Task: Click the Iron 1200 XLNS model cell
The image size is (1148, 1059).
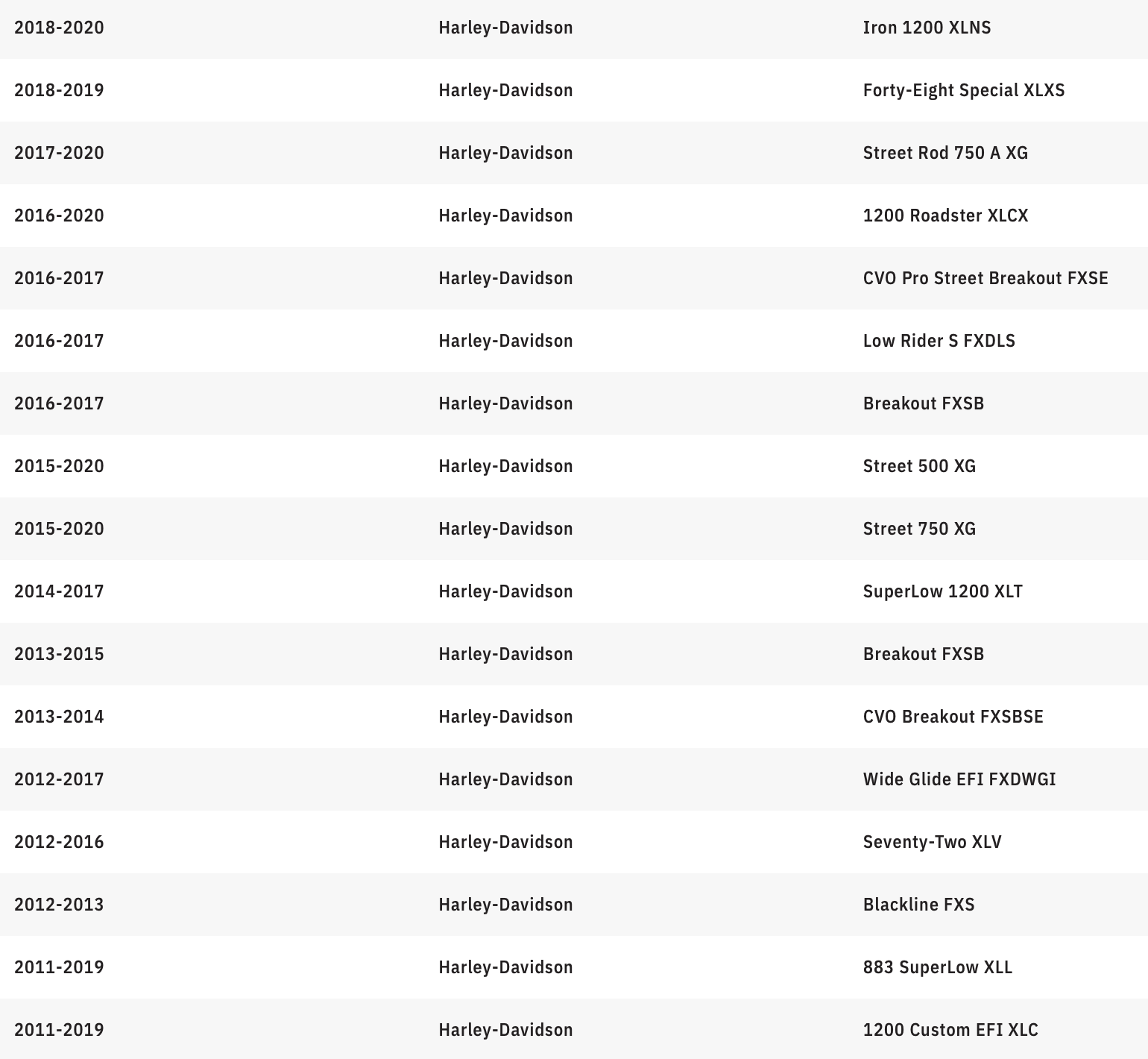Action: tap(927, 28)
